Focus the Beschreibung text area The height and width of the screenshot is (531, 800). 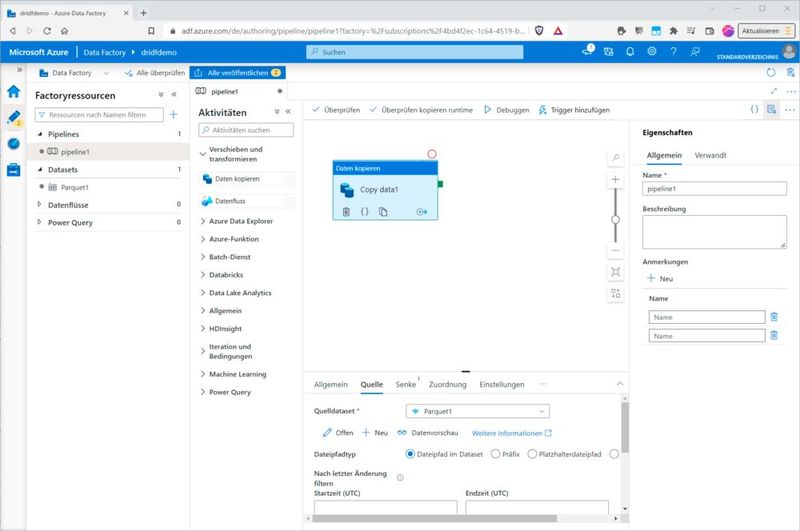(x=714, y=232)
